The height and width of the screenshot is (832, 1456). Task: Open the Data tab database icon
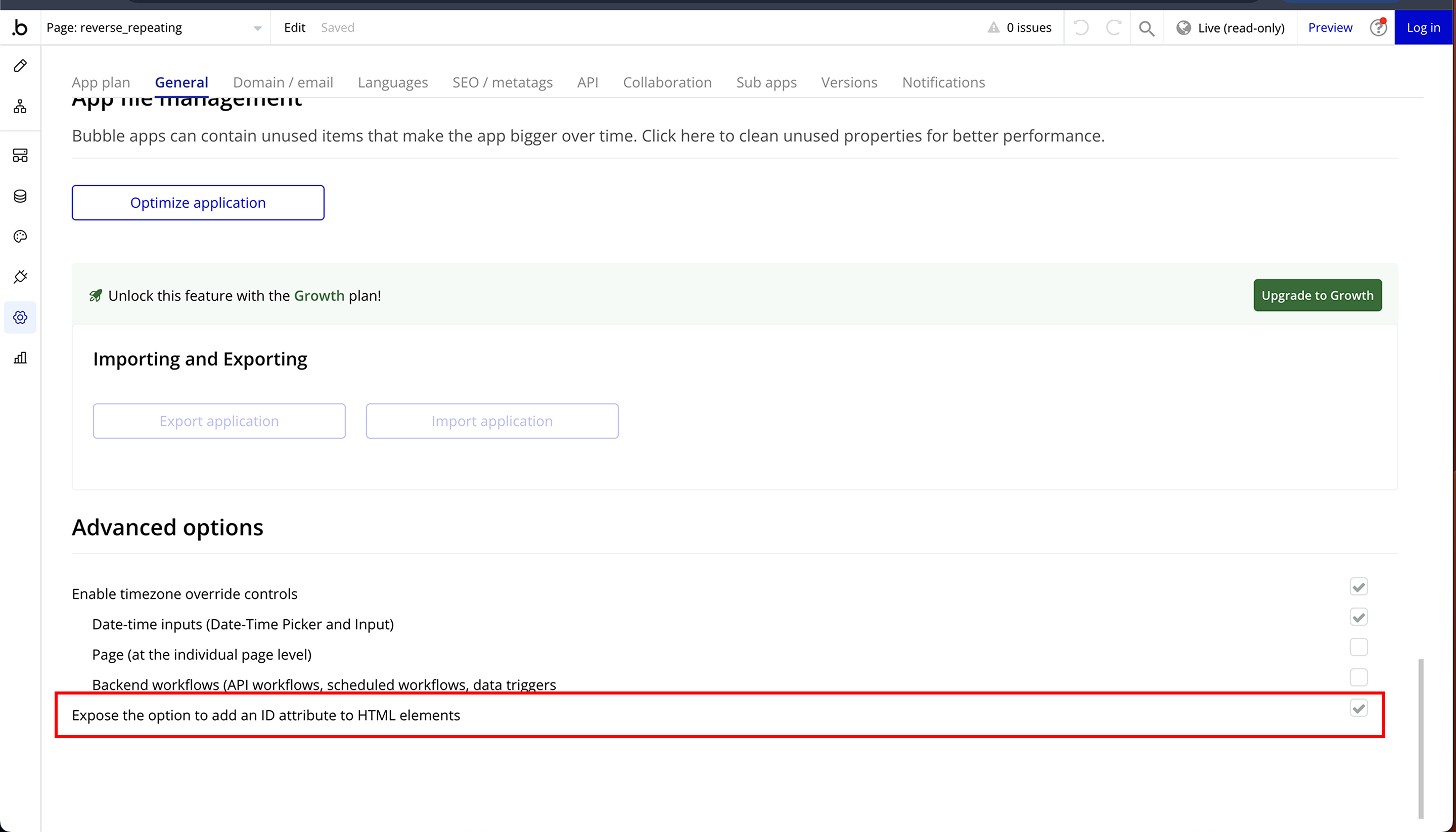[20, 196]
